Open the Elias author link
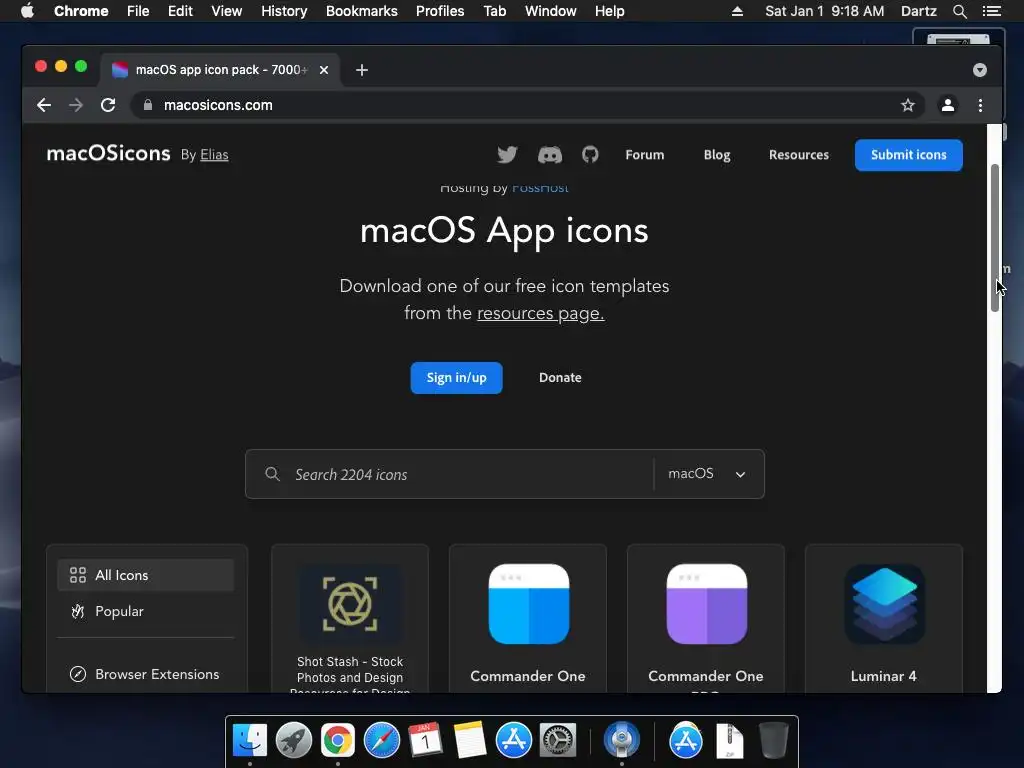This screenshot has width=1024, height=768. coord(214,155)
